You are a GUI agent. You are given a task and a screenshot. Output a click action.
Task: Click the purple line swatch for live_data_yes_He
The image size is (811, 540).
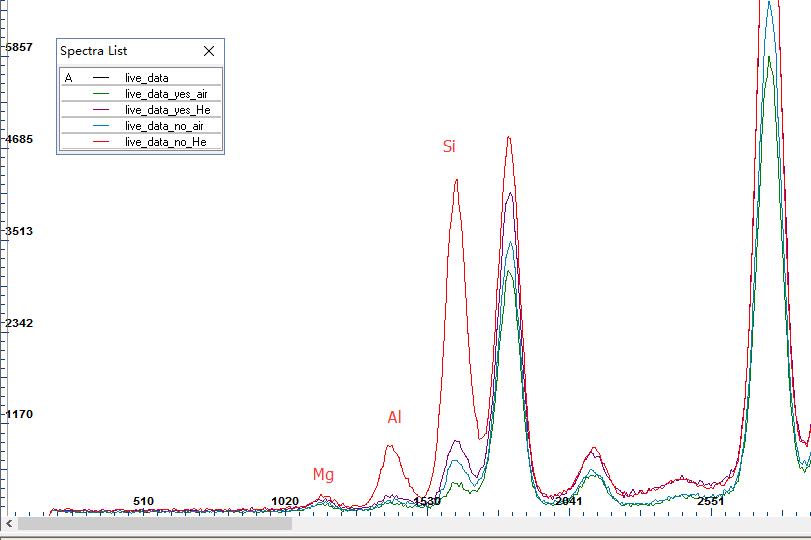click(101, 109)
